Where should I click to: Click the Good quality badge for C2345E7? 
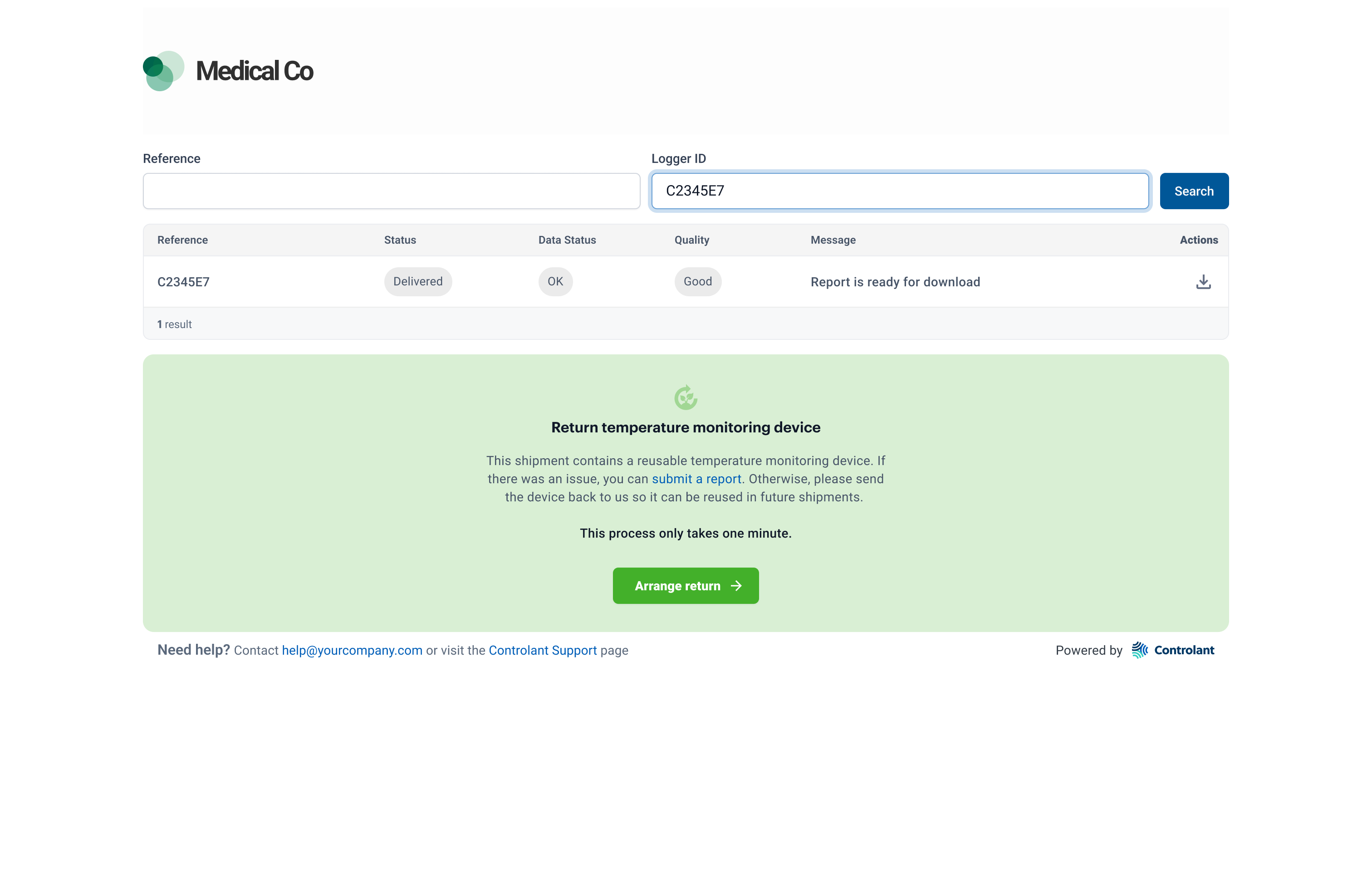pyautogui.click(x=696, y=281)
